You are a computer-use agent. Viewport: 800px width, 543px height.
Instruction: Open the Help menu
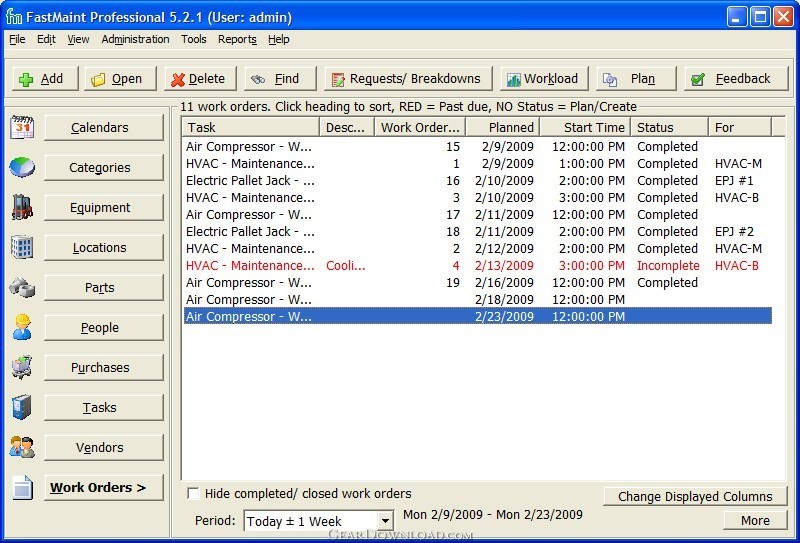click(279, 39)
